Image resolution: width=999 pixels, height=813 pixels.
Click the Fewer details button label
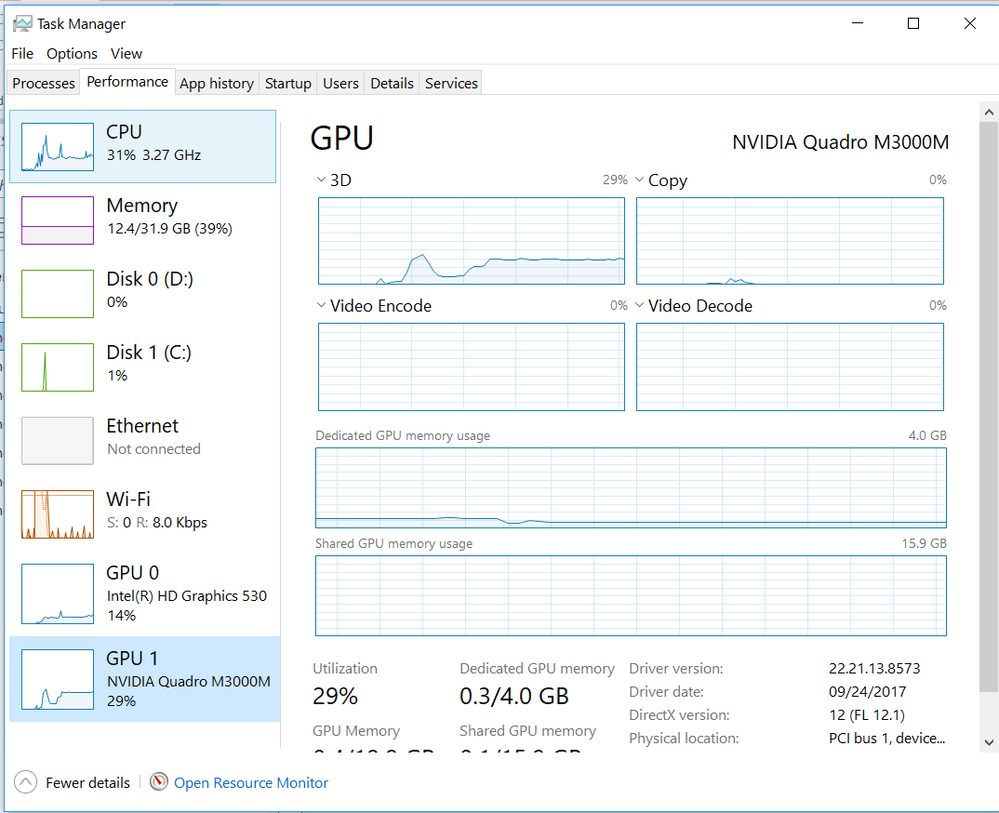pyautogui.click(x=87, y=782)
